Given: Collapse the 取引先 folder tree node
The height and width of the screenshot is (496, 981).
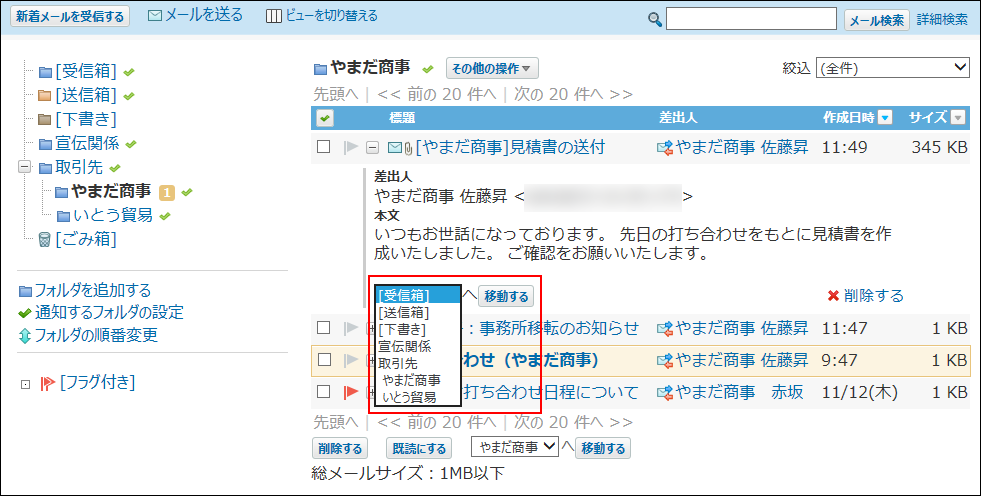Looking at the screenshot, I should [25, 168].
